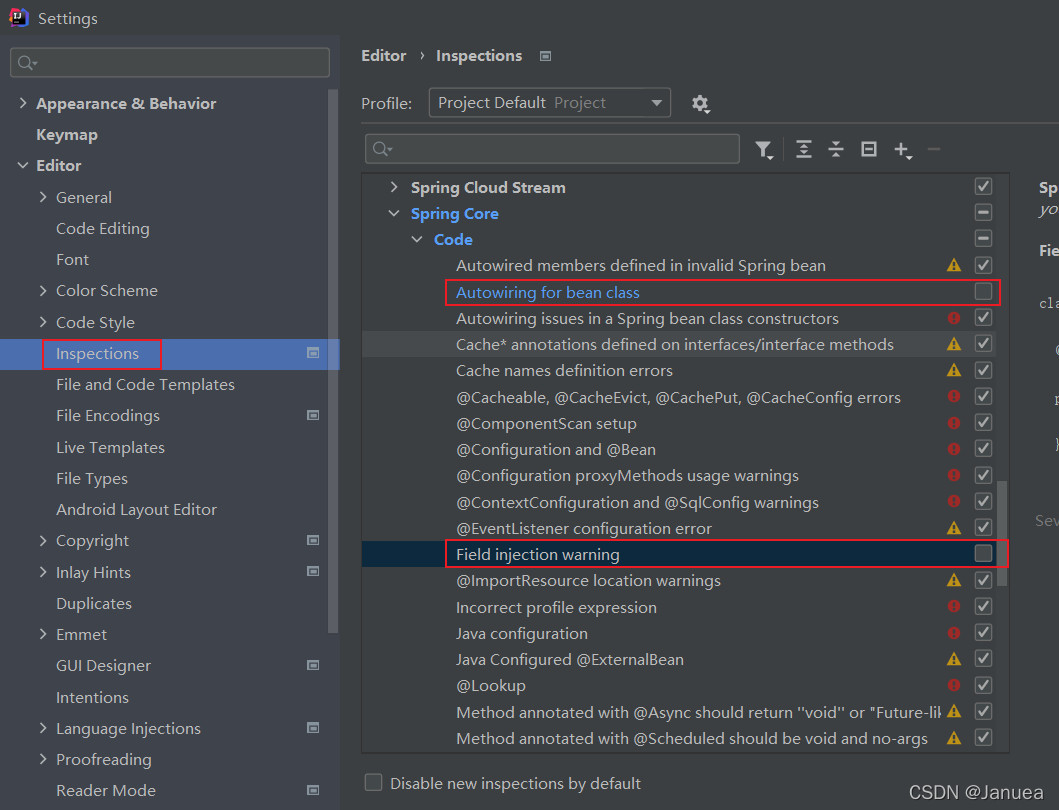Expand the Code Style node
This screenshot has height=810, width=1059.
click(43, 322)
